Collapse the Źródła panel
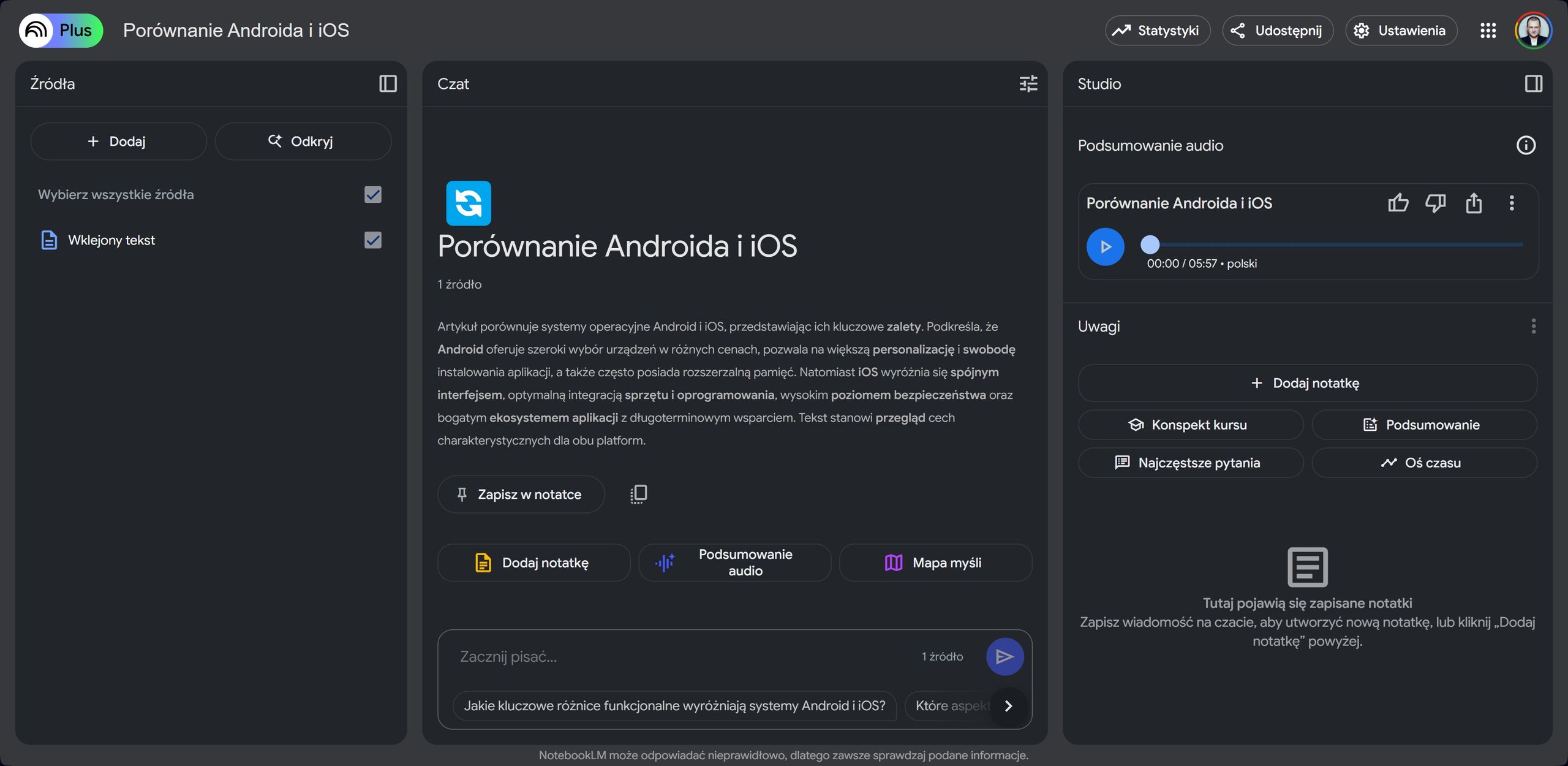Screen dimensions: 1568x766 (388, 84)
